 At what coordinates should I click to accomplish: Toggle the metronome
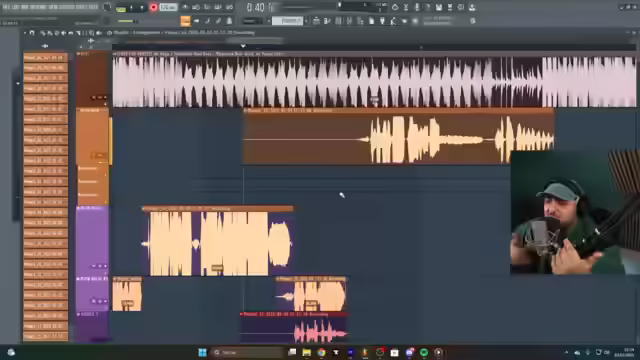[185, 7]
